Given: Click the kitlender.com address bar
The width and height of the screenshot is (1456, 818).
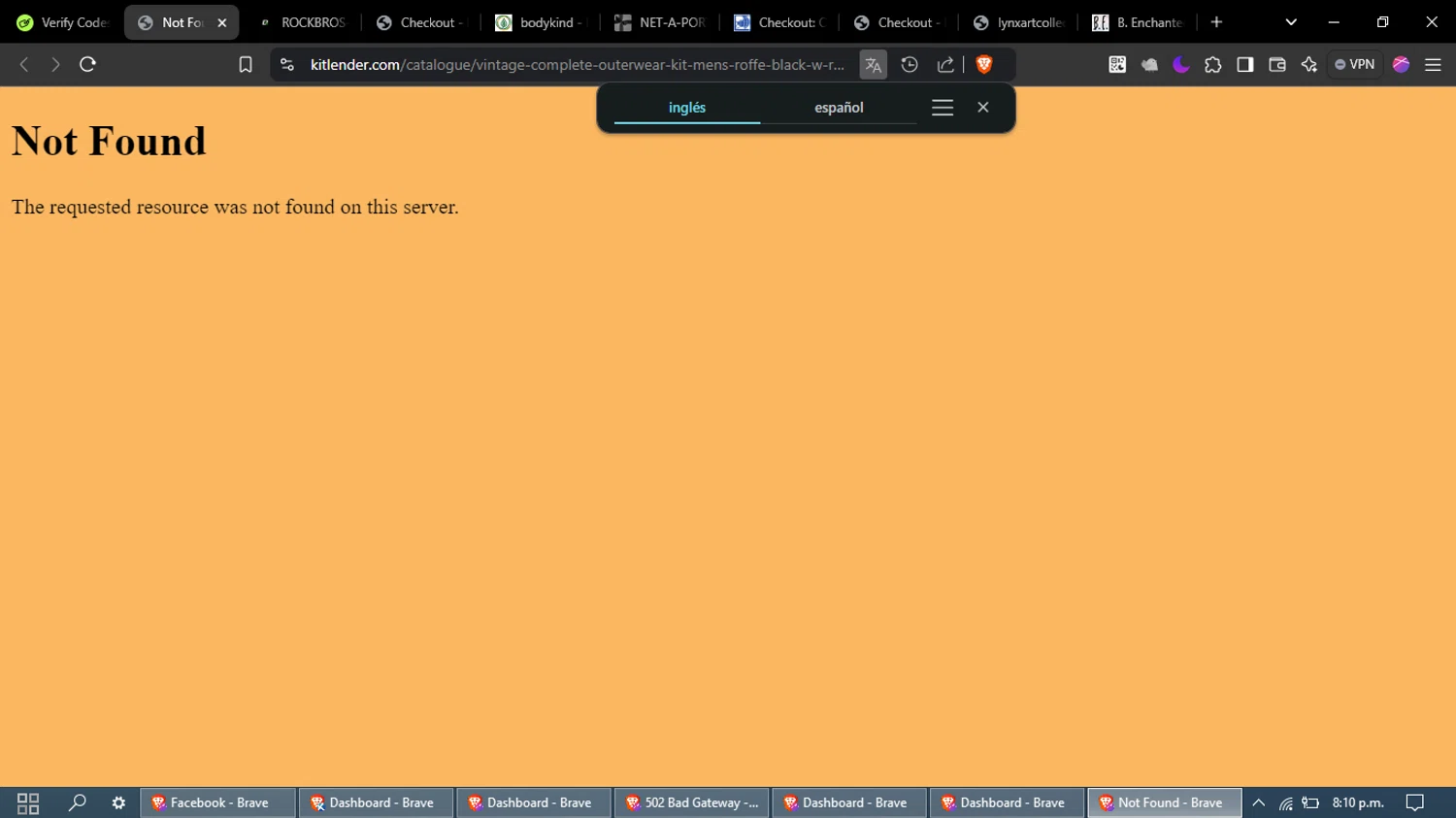Looking at the screenshot, I should [x=577, y=64].
